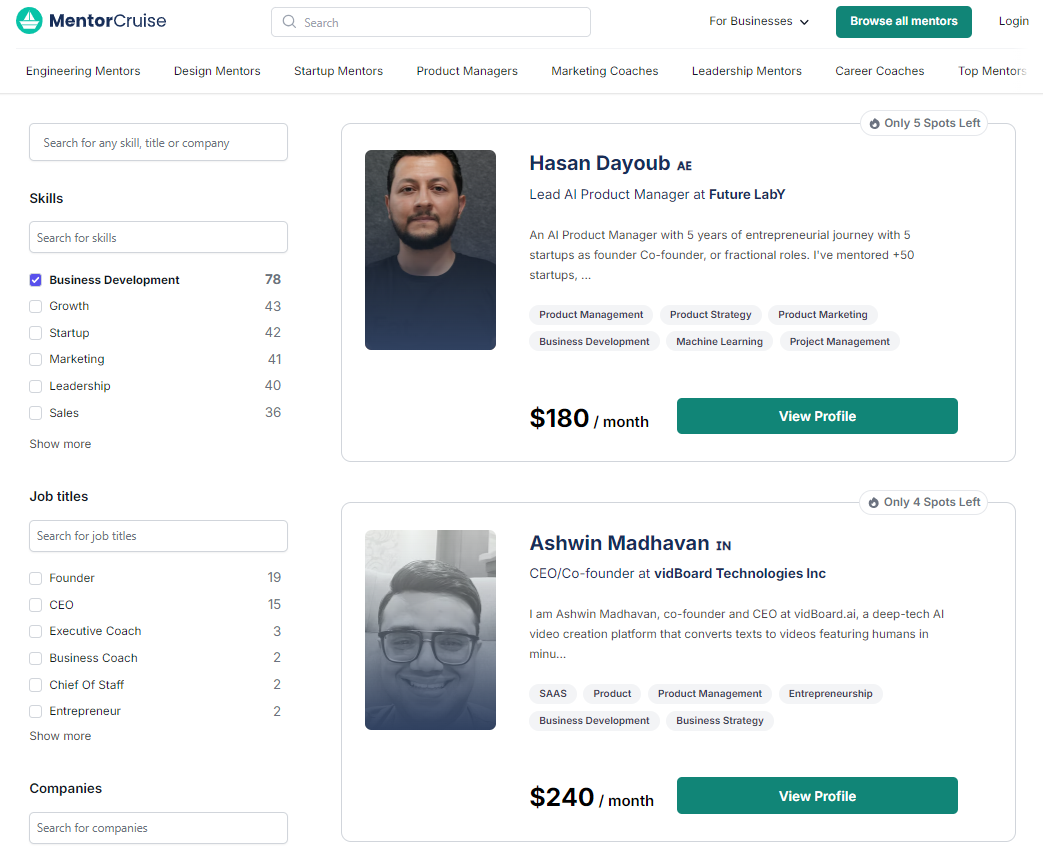
Task: Check the Growth skill checkbox
Action: (35, 306)
